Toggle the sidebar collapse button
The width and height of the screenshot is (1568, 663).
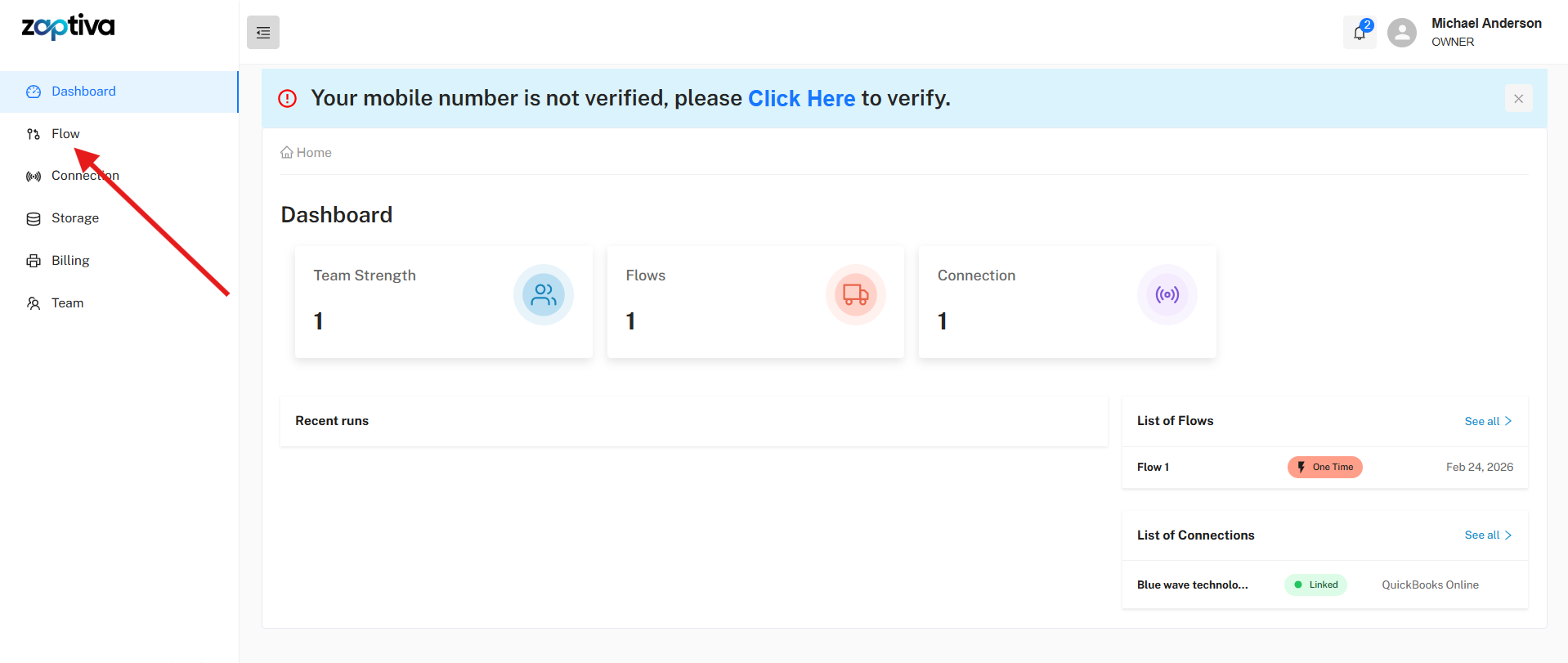click(262, 33)
